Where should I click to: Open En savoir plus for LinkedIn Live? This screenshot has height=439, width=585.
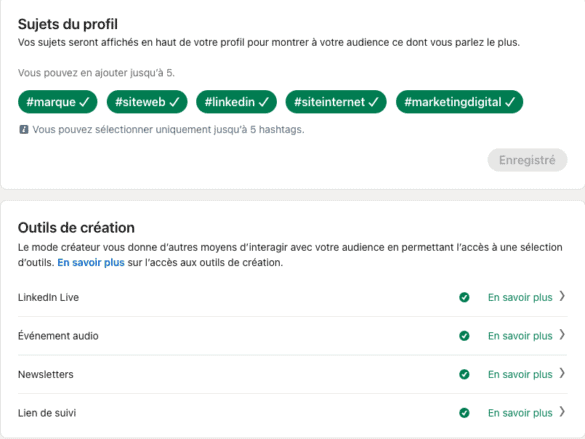[520, 297]
